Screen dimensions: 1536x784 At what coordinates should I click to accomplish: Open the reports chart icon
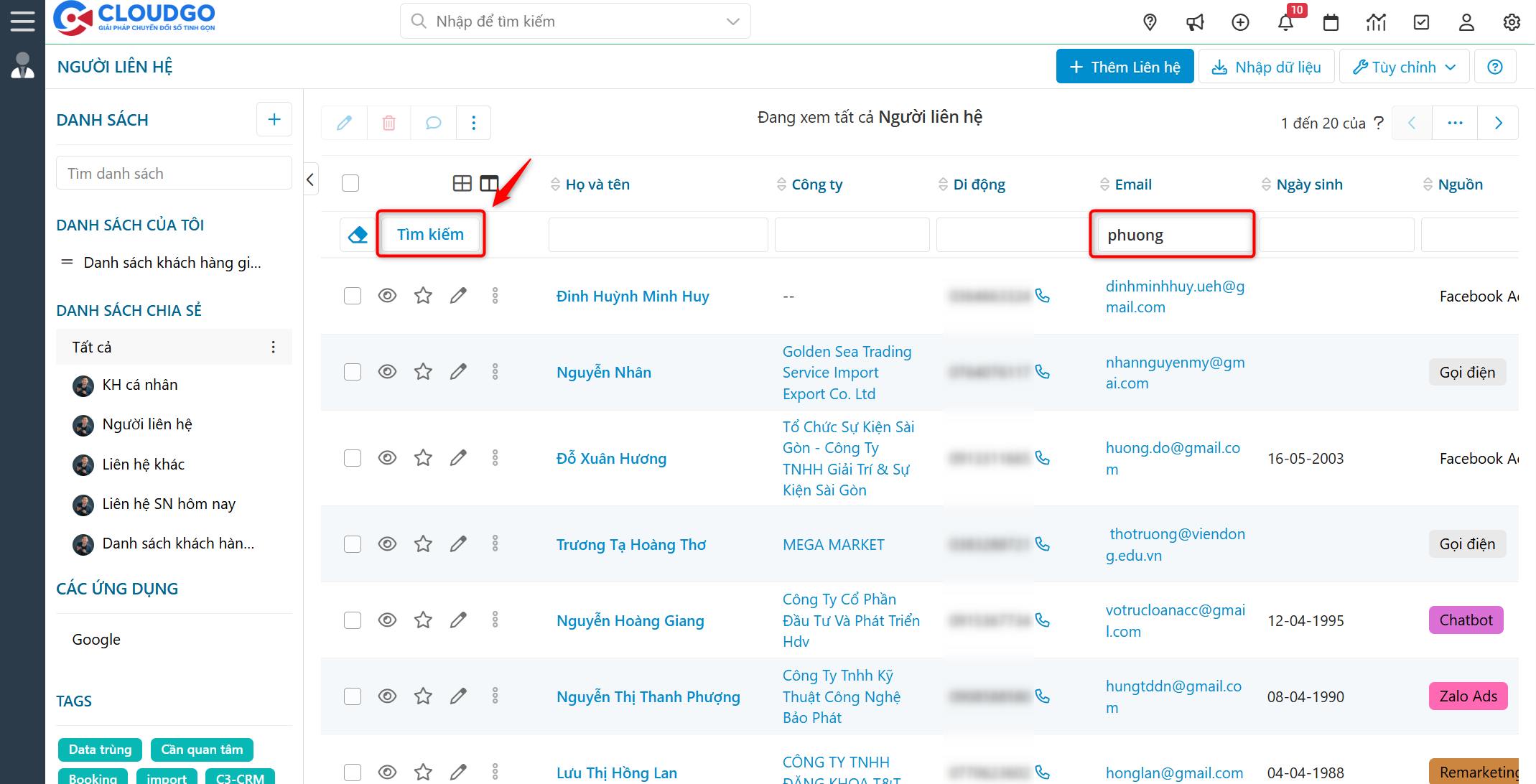coord(1376,22)
